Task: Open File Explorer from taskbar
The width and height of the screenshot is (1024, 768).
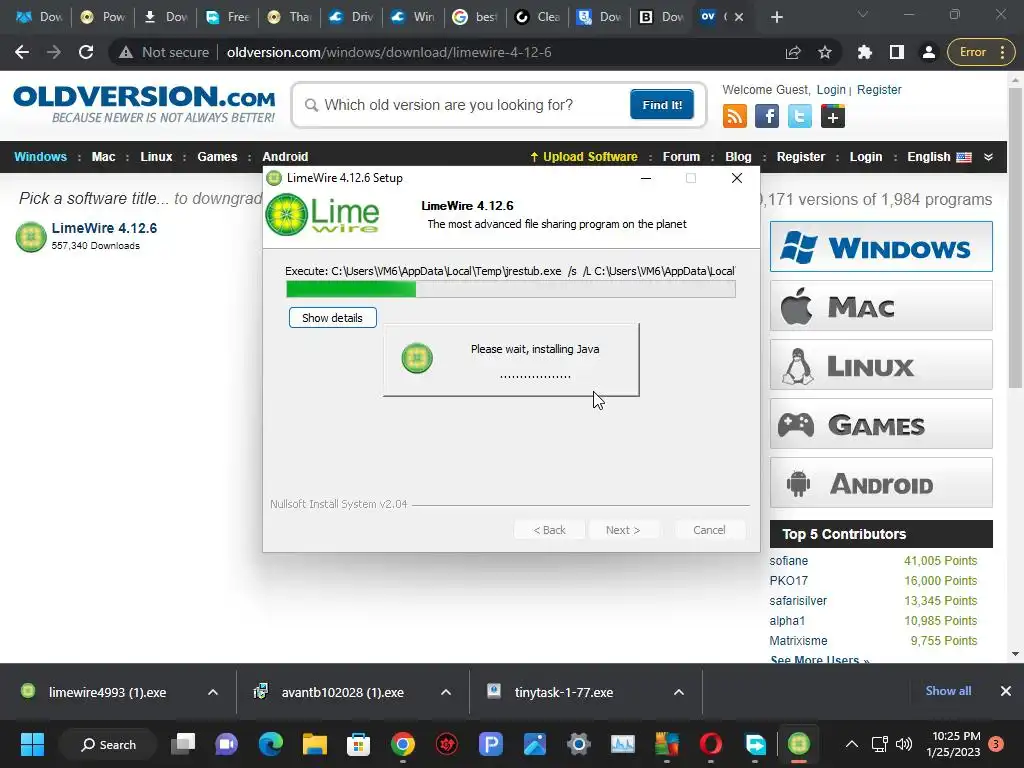Action: (315, 744)
